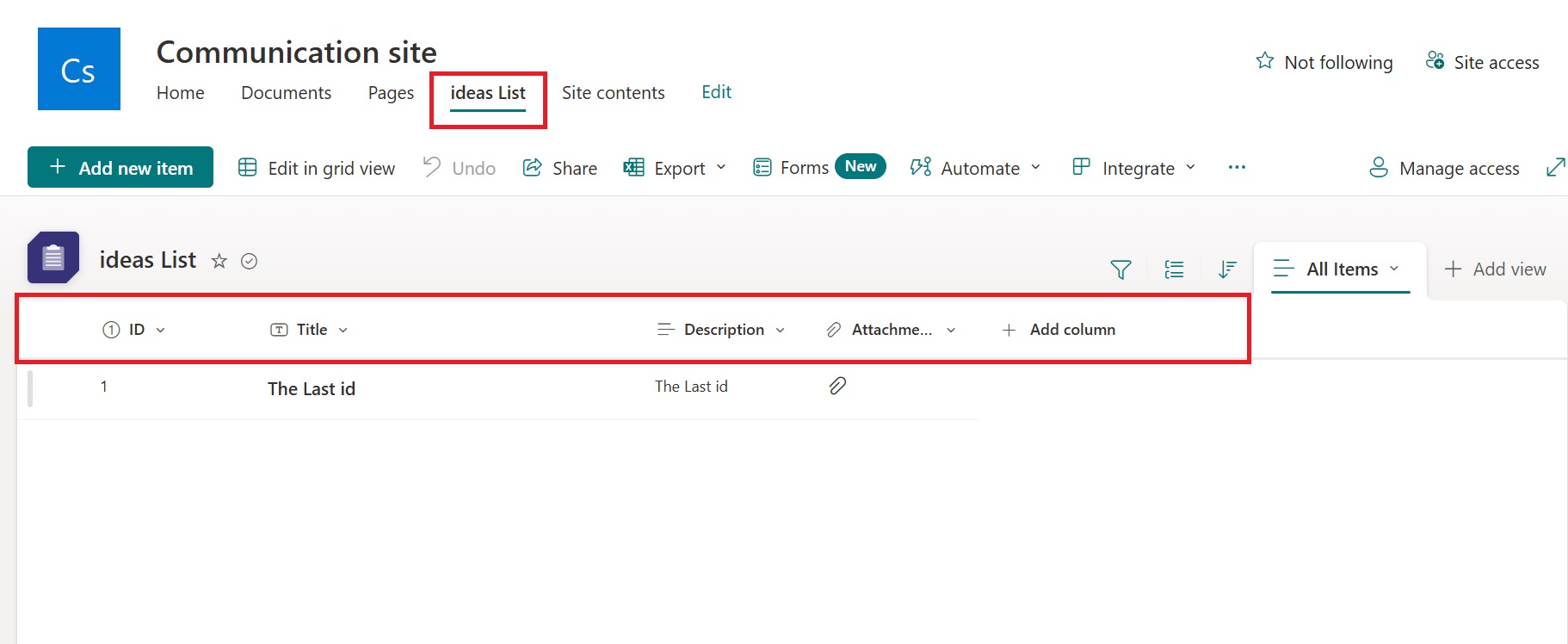Toggle Not following star for site

click(1264, 61)
